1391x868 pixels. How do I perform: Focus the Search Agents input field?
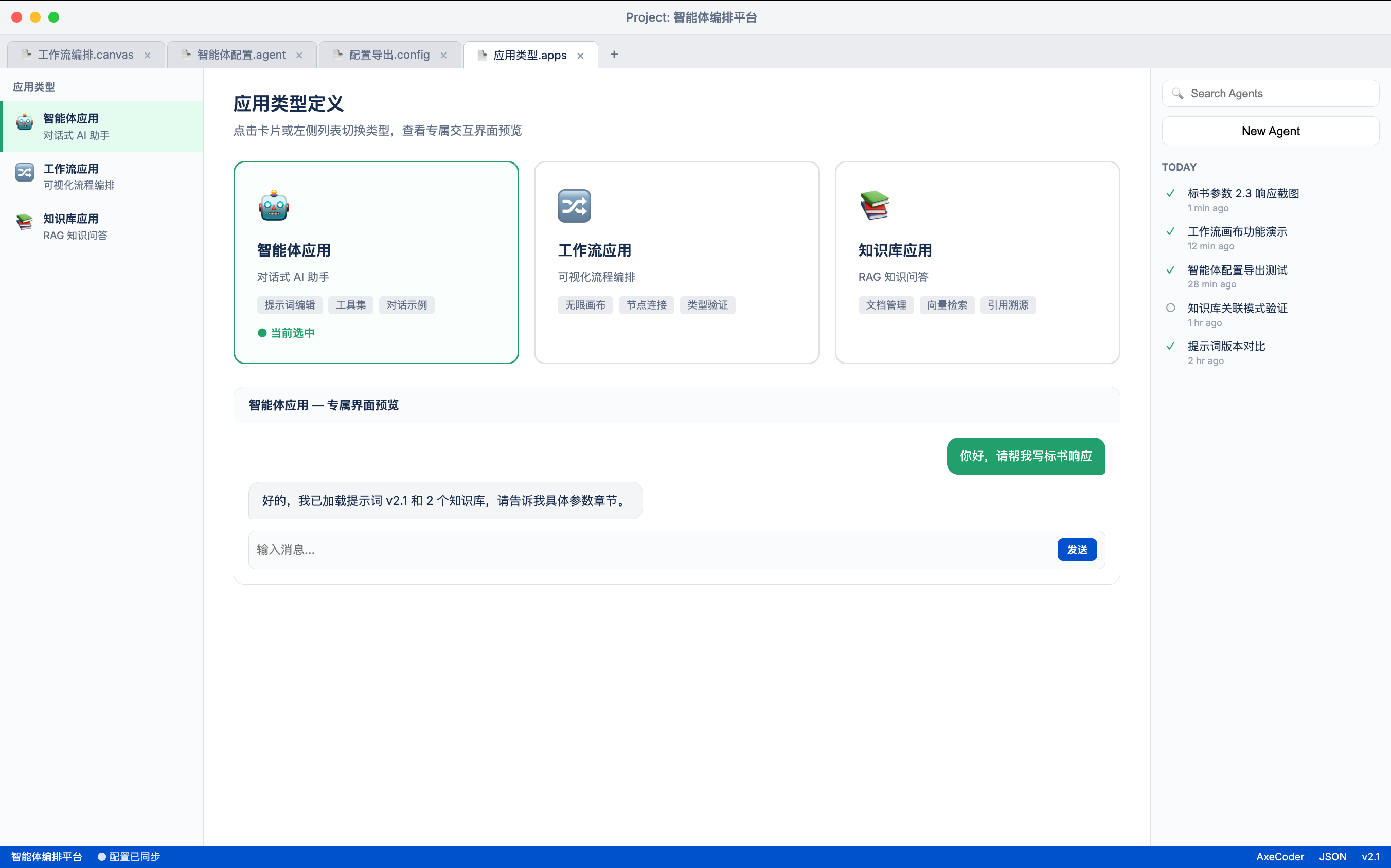(1271, 94)
